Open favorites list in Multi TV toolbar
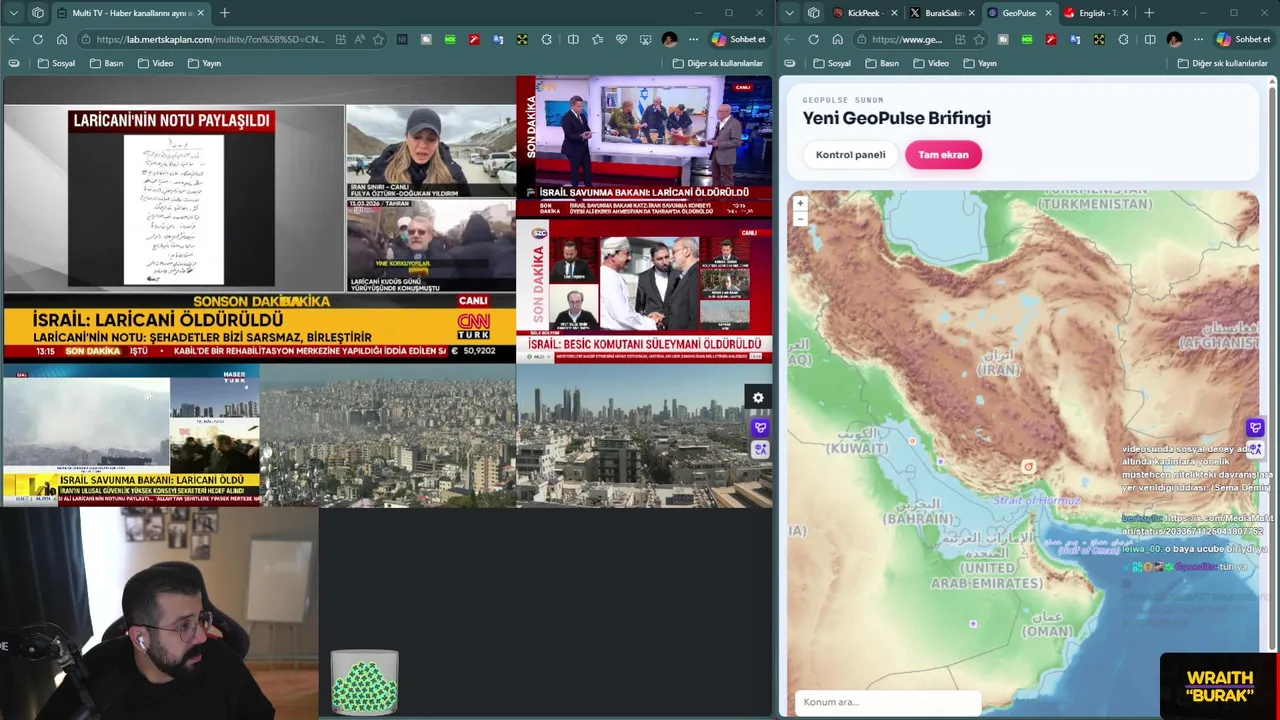 point(597,39)
